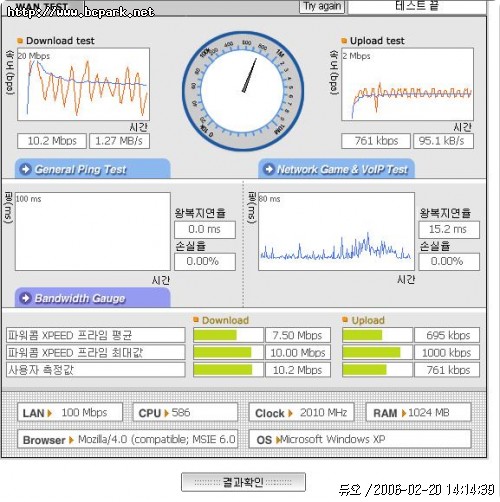
Task: Click the Download test graph
Action: pos(84,84)
